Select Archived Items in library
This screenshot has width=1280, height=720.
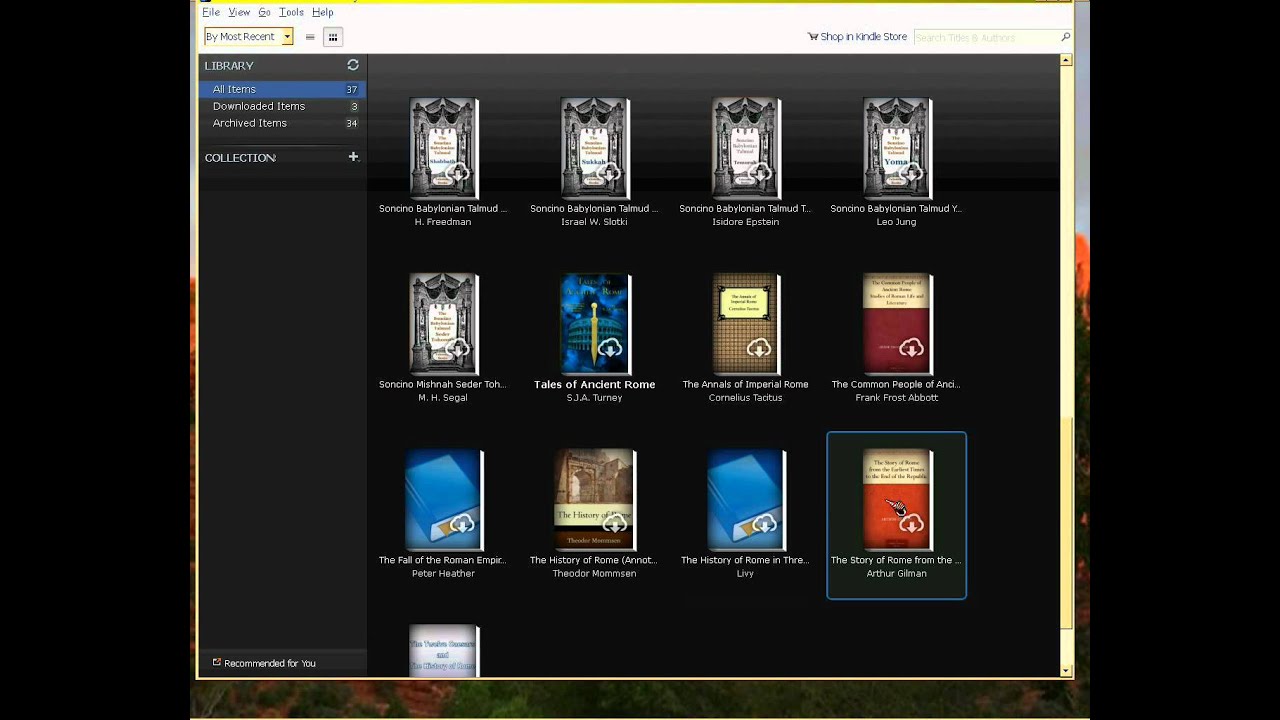[283, 123]
